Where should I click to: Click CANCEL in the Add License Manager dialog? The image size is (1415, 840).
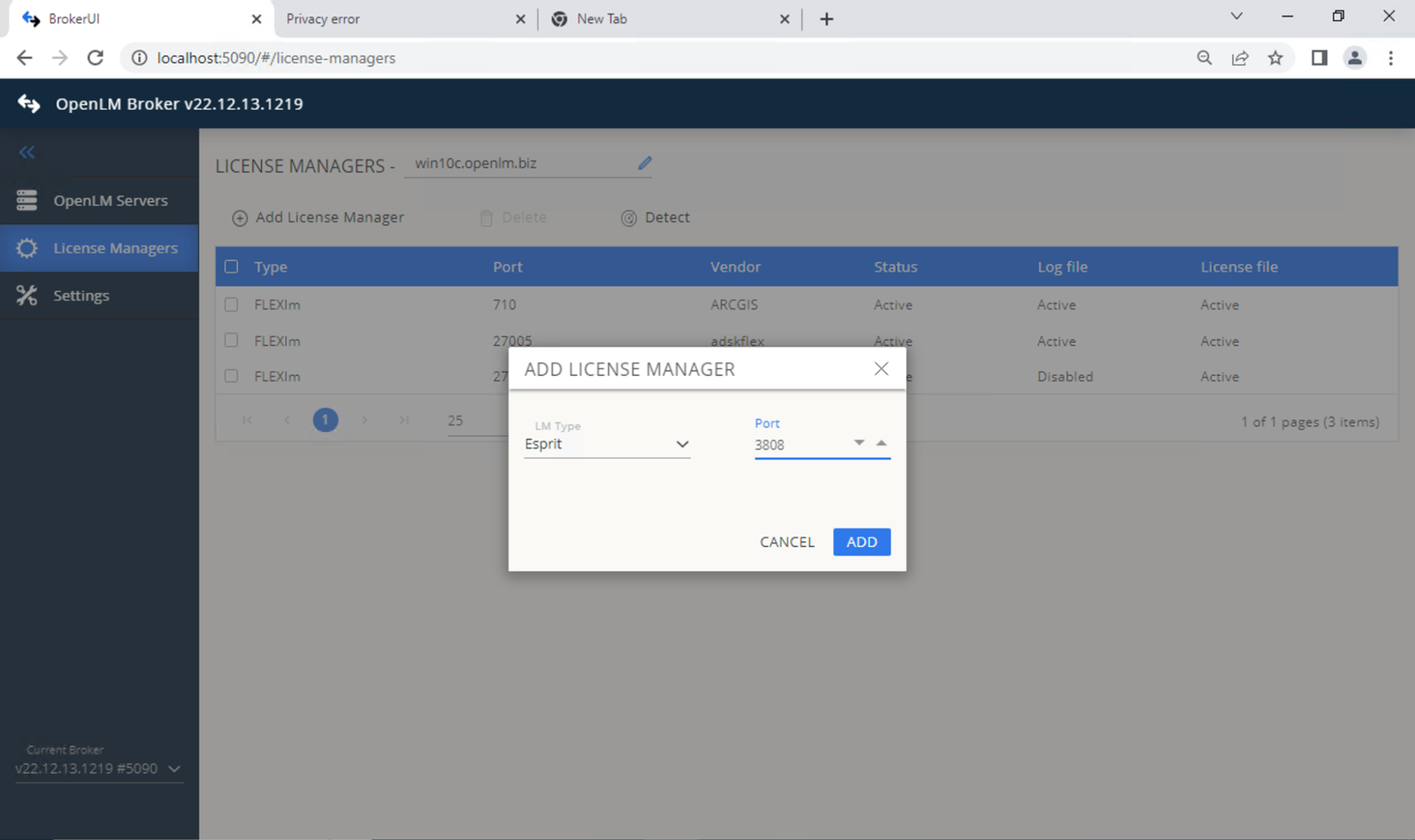point(786,541)
